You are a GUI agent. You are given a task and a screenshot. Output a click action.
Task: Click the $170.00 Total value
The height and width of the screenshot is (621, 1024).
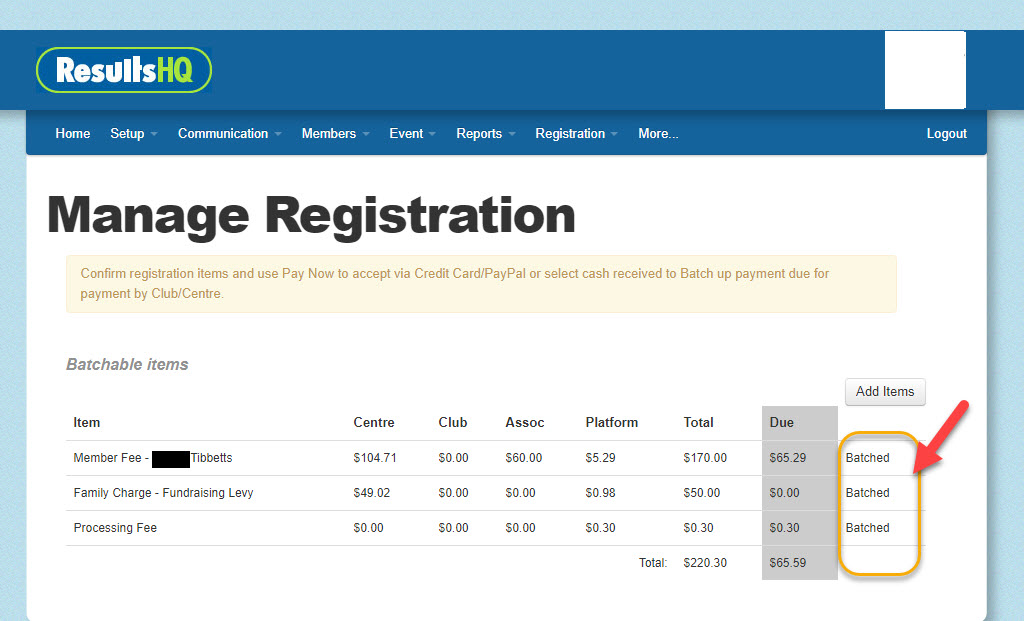point(705,458)
